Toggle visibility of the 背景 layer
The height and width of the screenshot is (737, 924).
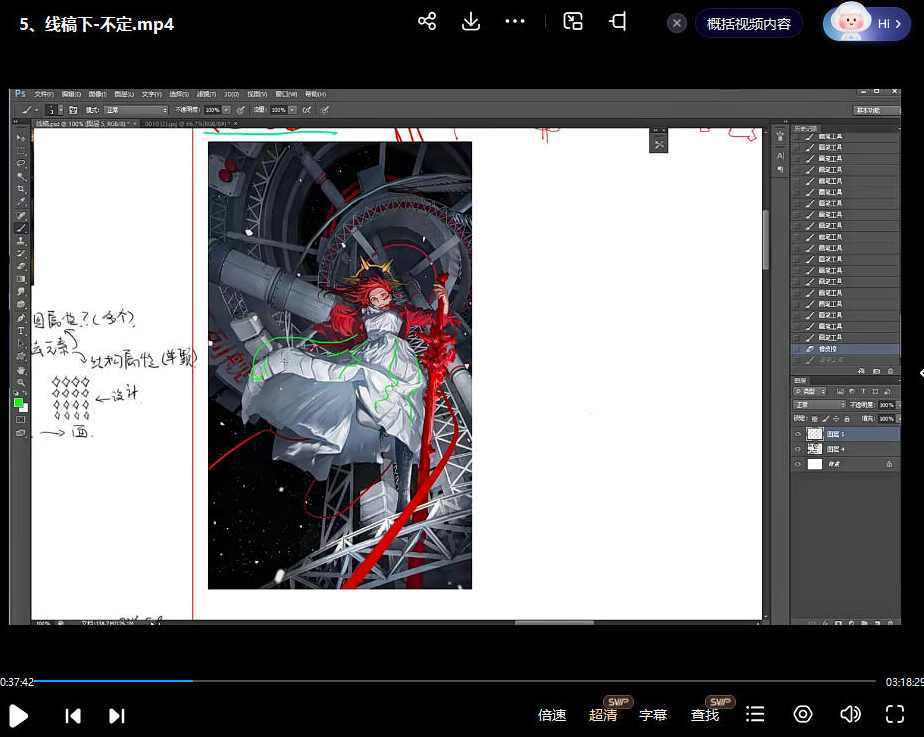pos(798,465)
